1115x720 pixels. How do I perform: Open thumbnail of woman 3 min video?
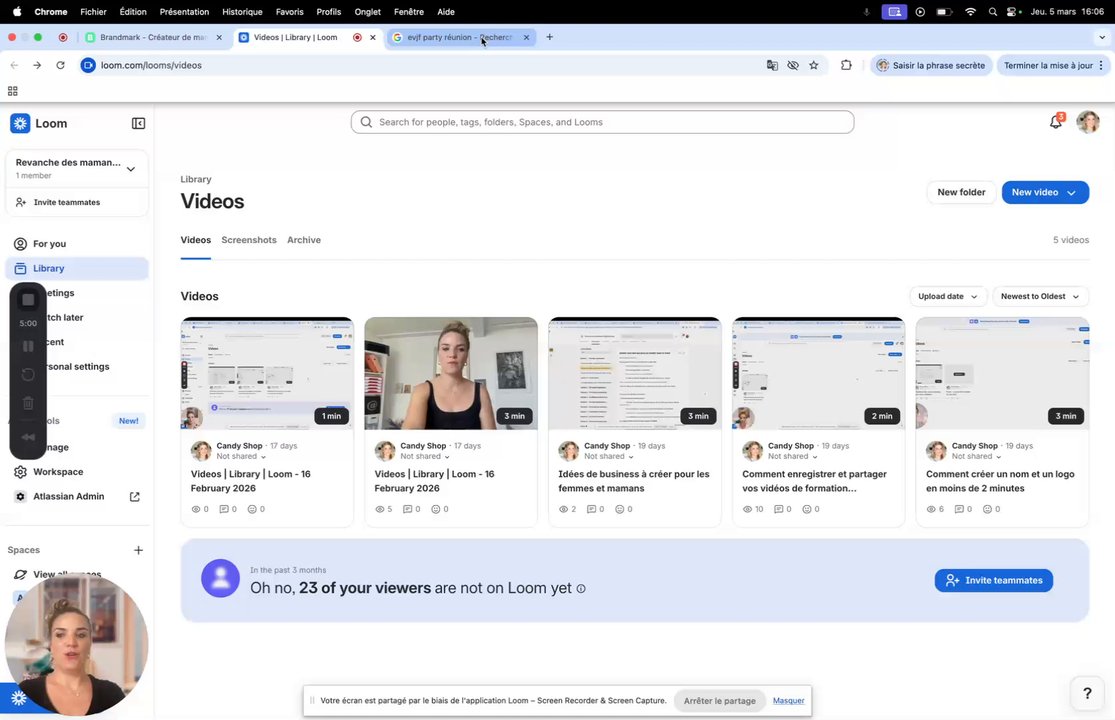451,373
